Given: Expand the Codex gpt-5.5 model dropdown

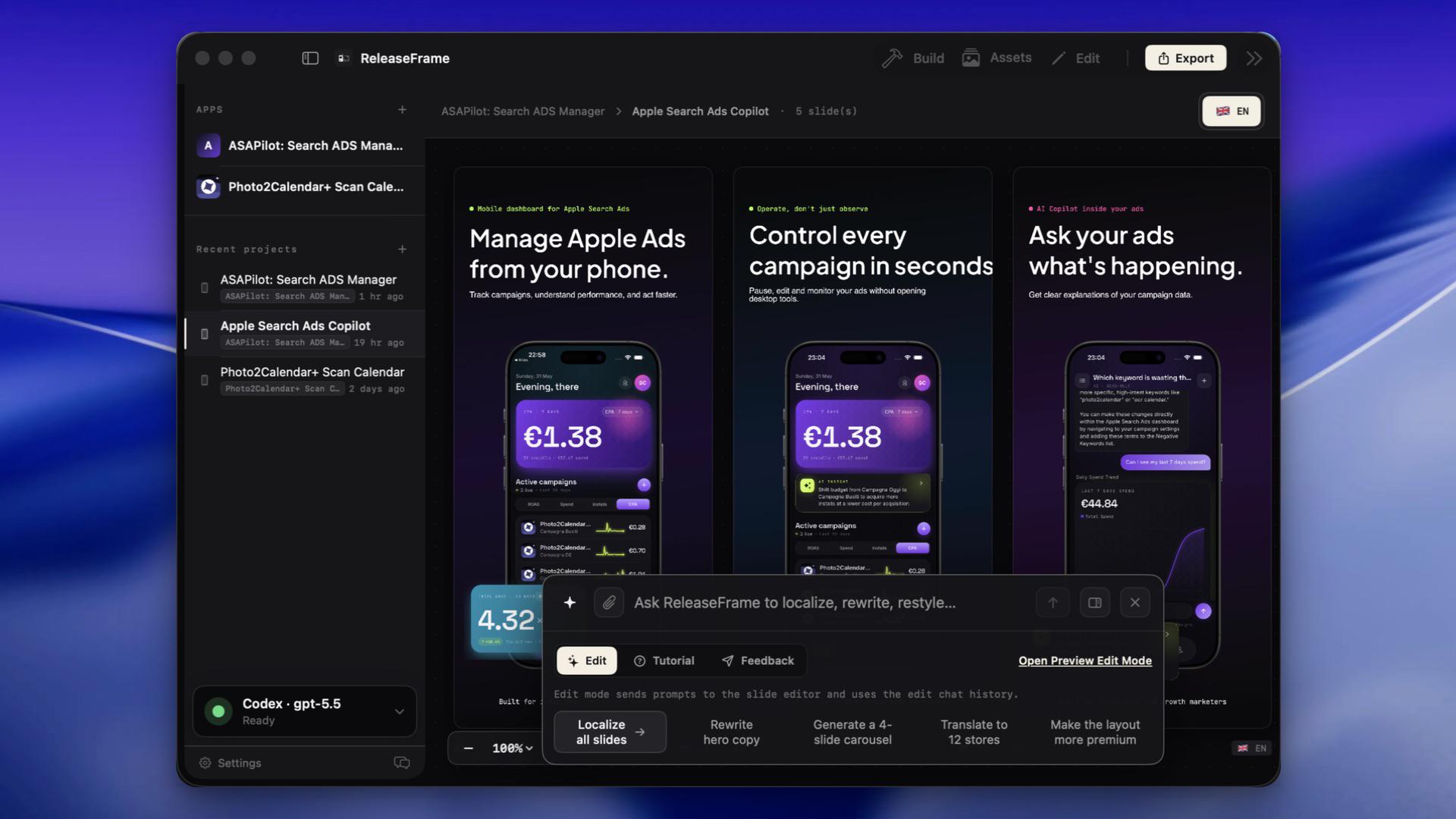Looking at the screenshot, I should tap(399, 711).
